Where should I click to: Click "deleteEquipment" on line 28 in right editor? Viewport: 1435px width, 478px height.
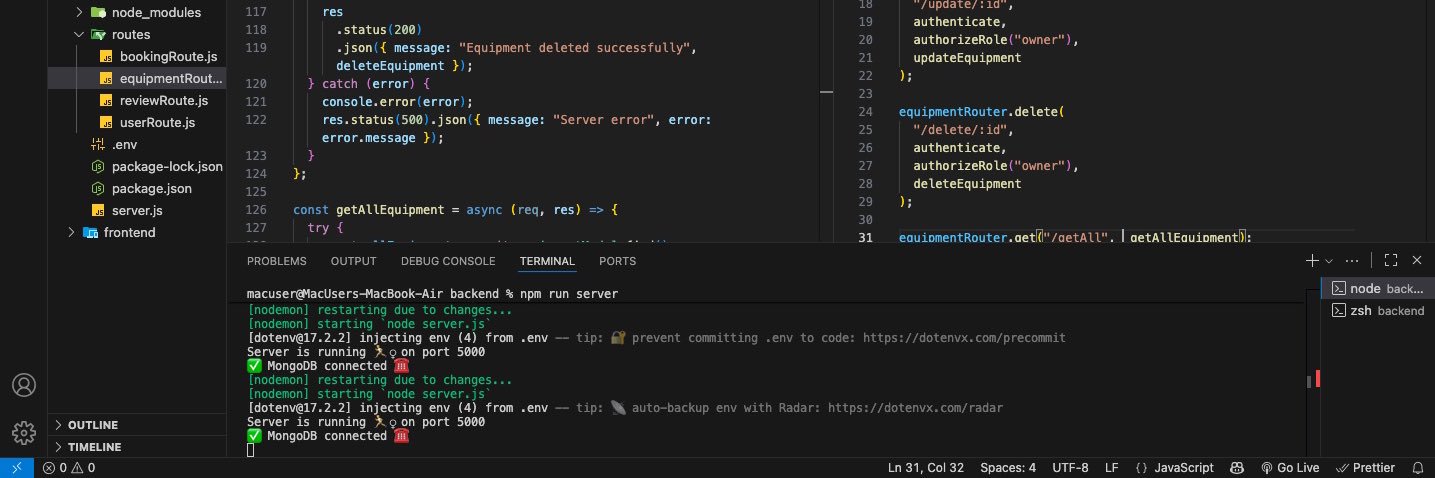coord(967,184)
